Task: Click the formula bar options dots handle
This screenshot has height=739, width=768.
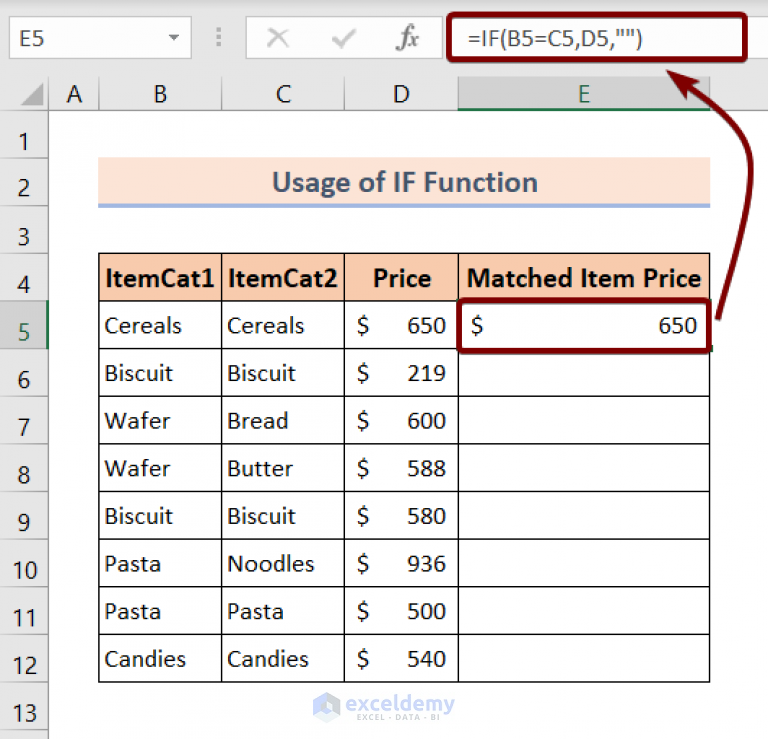Action: pyautogui.click(x=218, y=37)
